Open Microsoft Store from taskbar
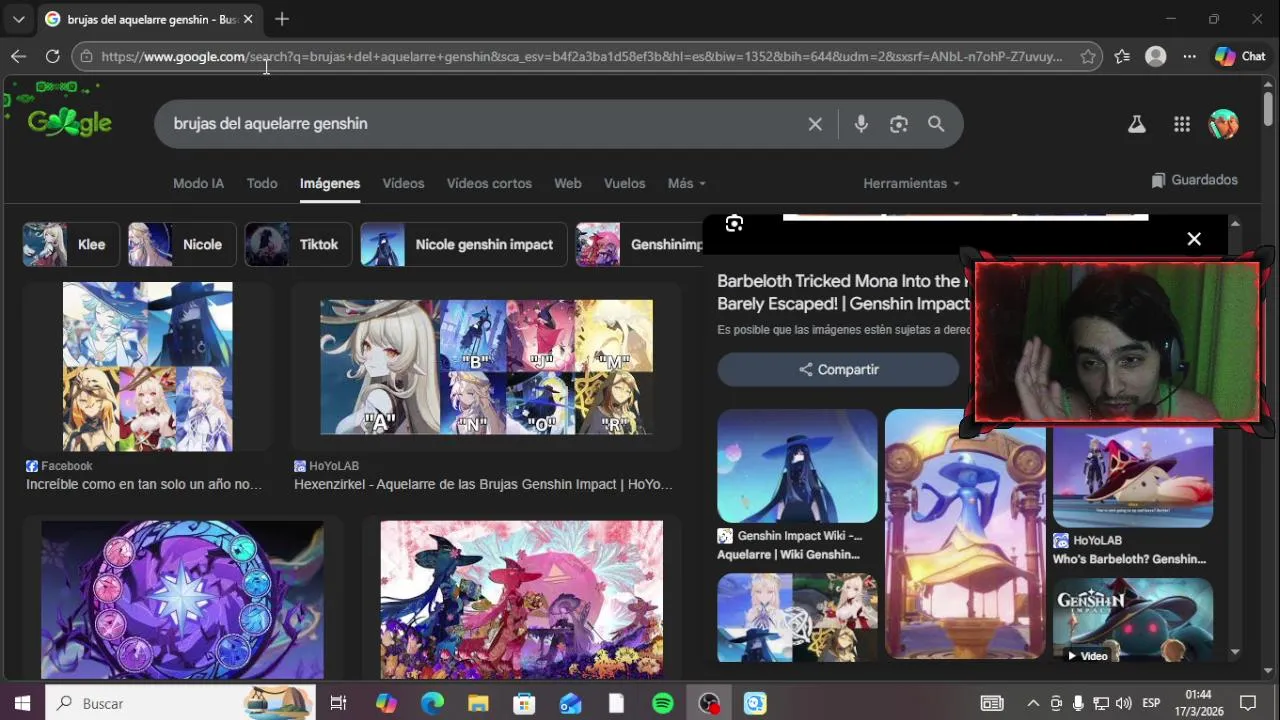Viewport: 1280px width, 720px height. [524, 704]
